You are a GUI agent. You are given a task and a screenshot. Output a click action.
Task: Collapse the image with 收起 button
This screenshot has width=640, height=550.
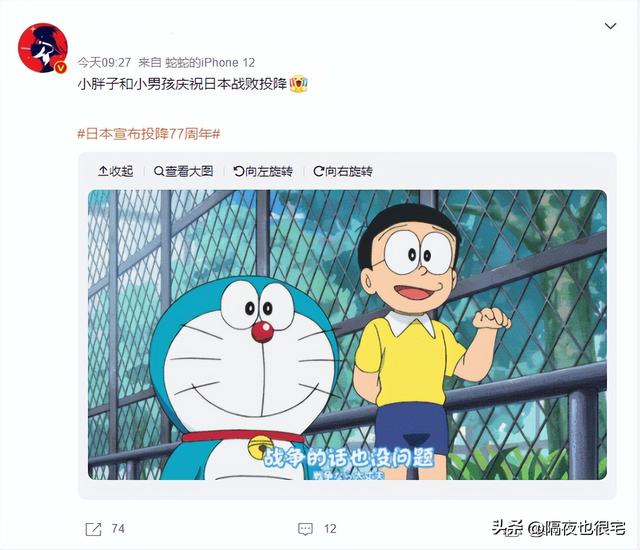[x=116, y=171]
